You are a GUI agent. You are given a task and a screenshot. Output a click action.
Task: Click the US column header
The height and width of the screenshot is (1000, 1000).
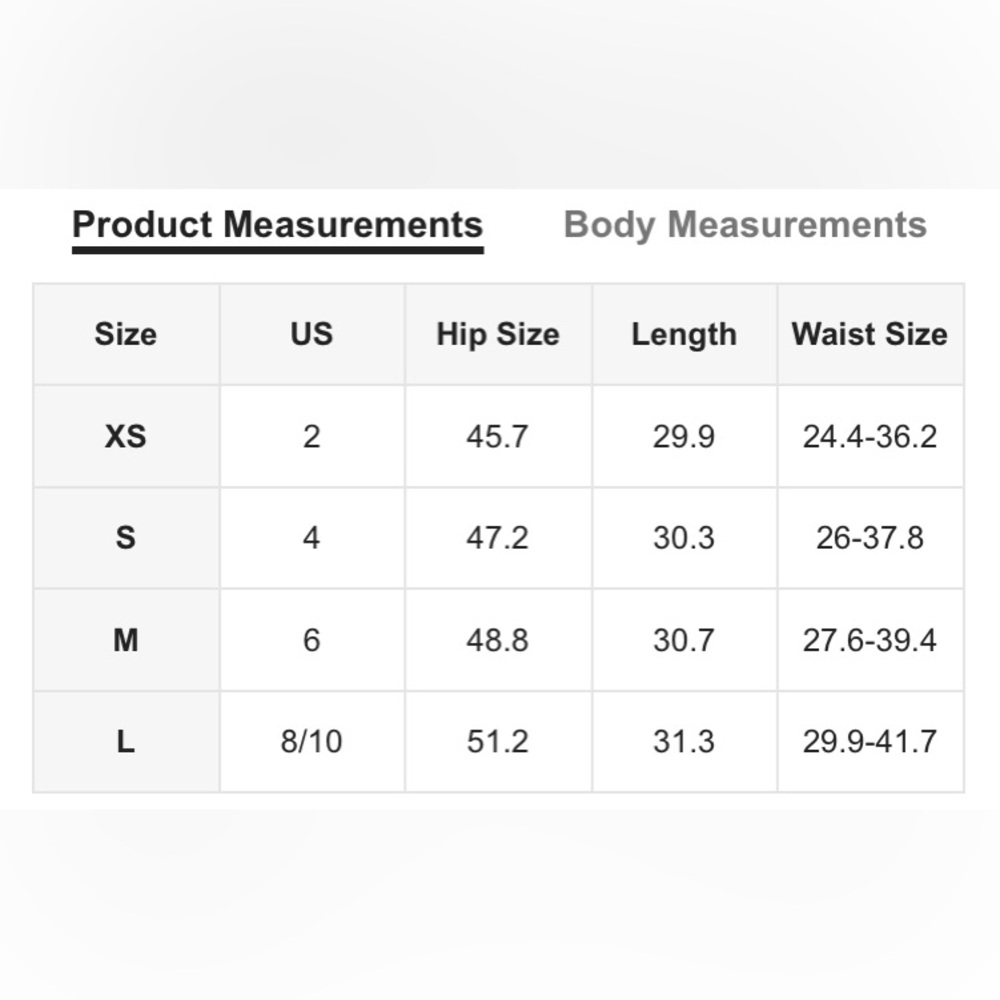coord(312,334)
